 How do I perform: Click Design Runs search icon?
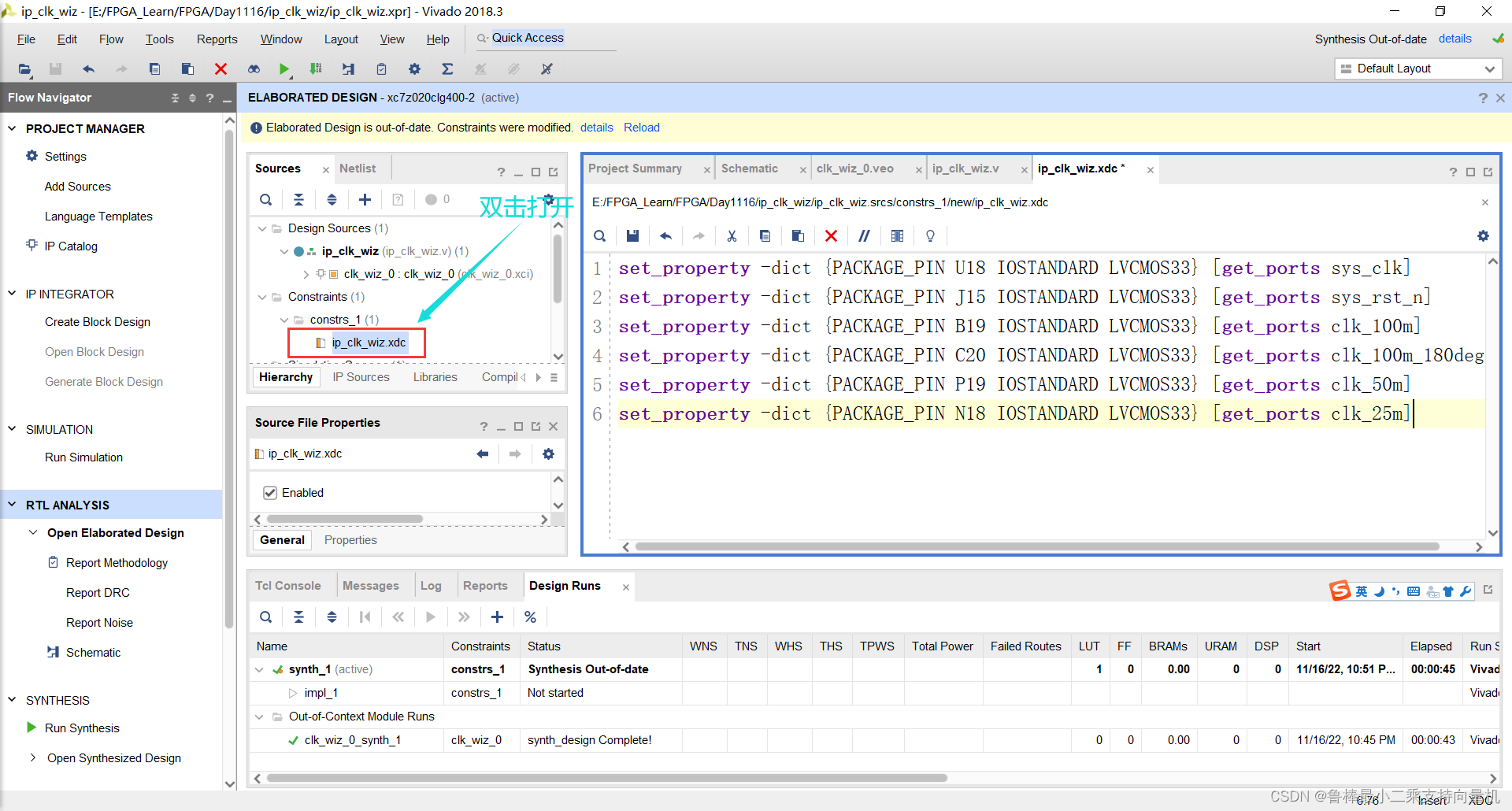click(266, 617)
